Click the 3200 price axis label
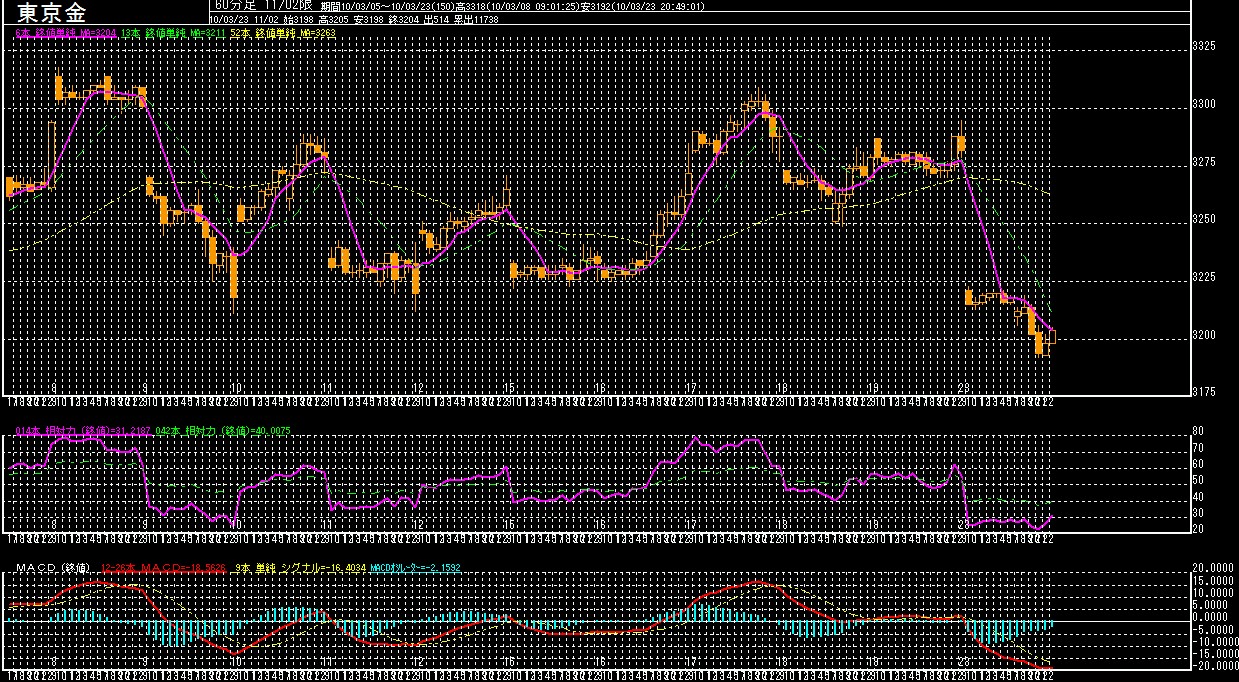1239x682 pixels. click(1204, 335)
